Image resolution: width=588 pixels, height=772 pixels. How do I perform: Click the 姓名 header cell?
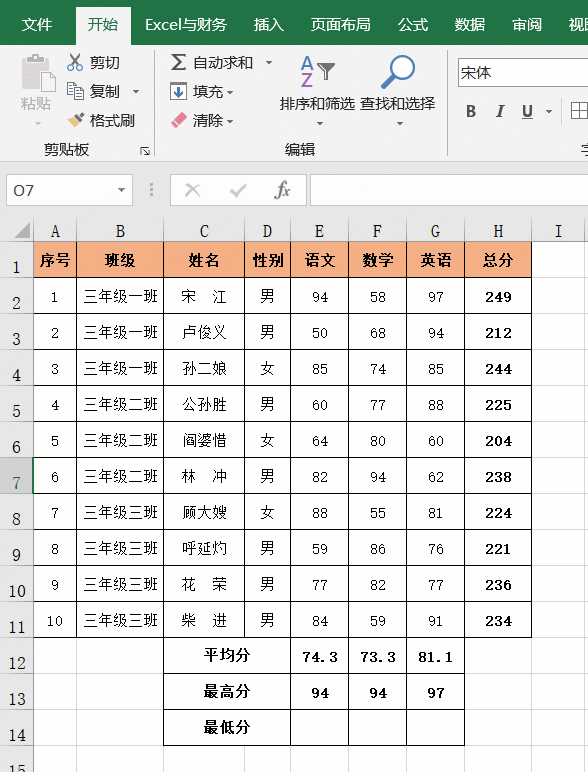pos(204,259)
